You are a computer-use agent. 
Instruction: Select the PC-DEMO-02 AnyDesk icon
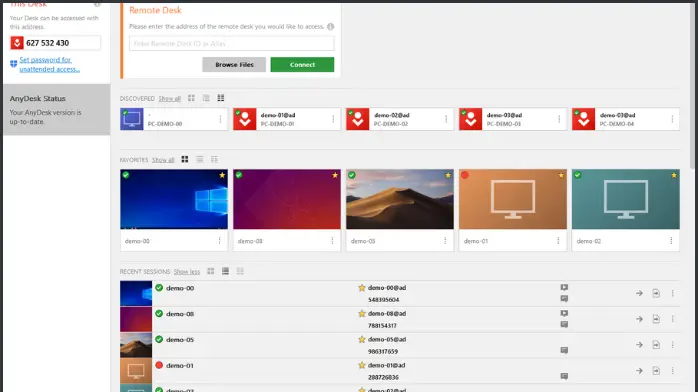click(358, 119)
